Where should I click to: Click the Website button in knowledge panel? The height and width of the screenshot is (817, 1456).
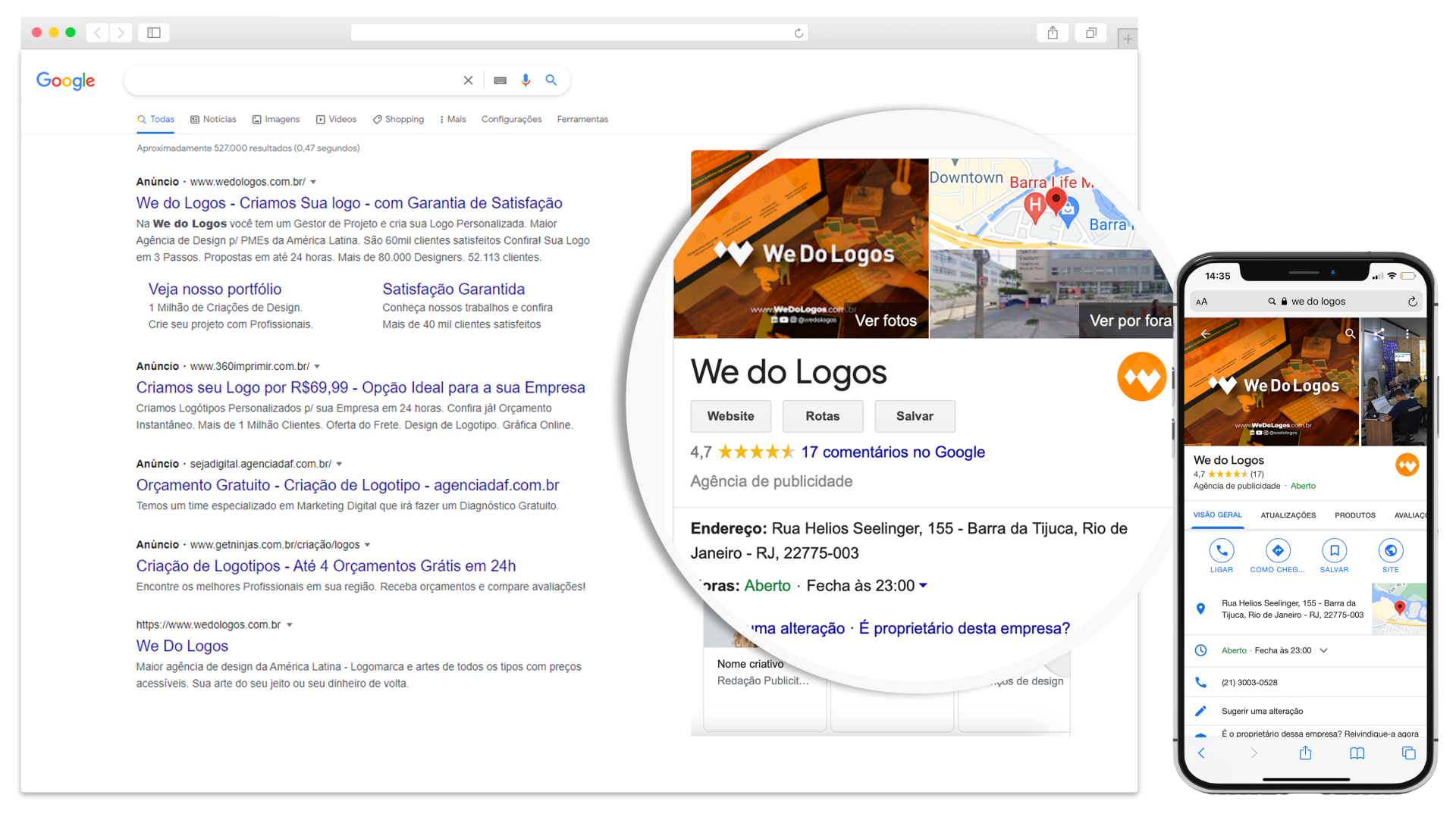(731, 416)
